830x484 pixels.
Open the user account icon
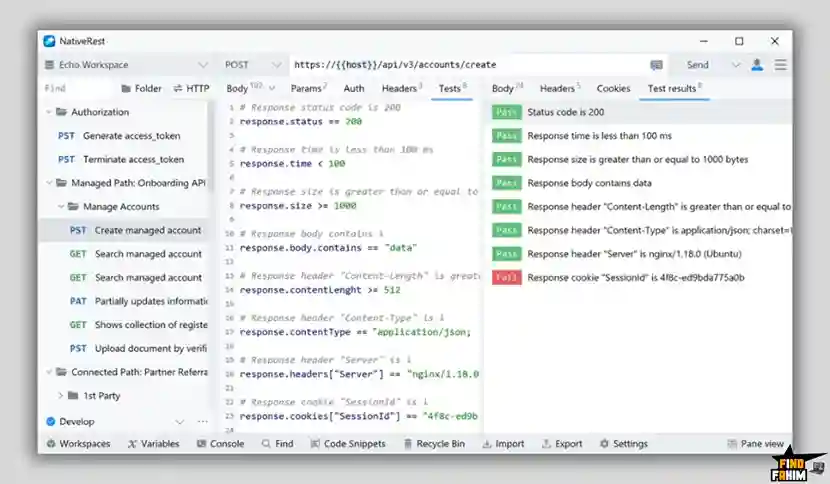point(757,65)
